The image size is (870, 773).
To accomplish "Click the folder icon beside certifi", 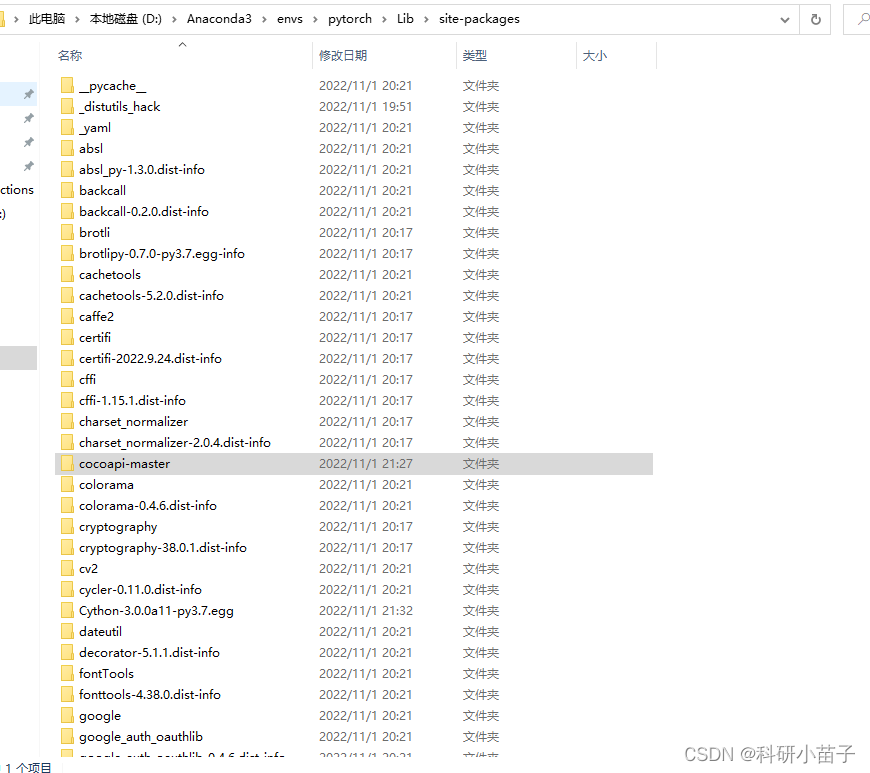I will (66, 337).
